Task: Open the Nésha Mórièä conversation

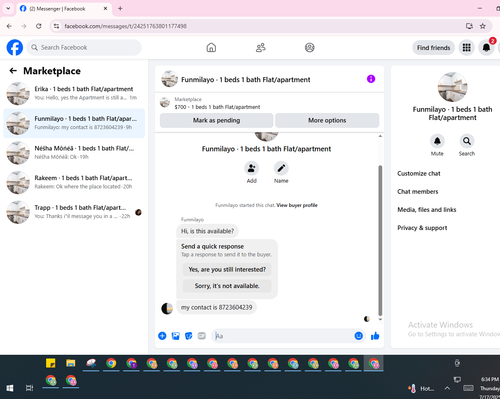Action: point(74,153)
